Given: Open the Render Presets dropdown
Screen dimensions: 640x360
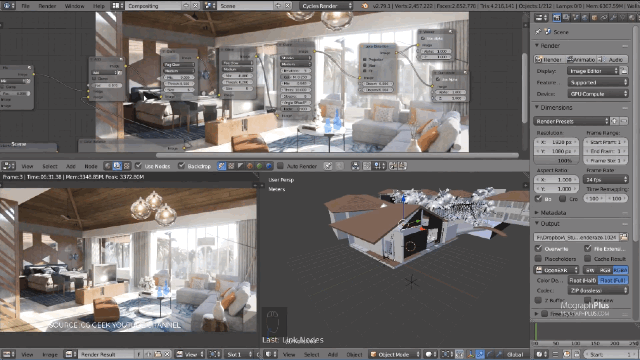Looking at the screenshot, I should click(571, 121).
